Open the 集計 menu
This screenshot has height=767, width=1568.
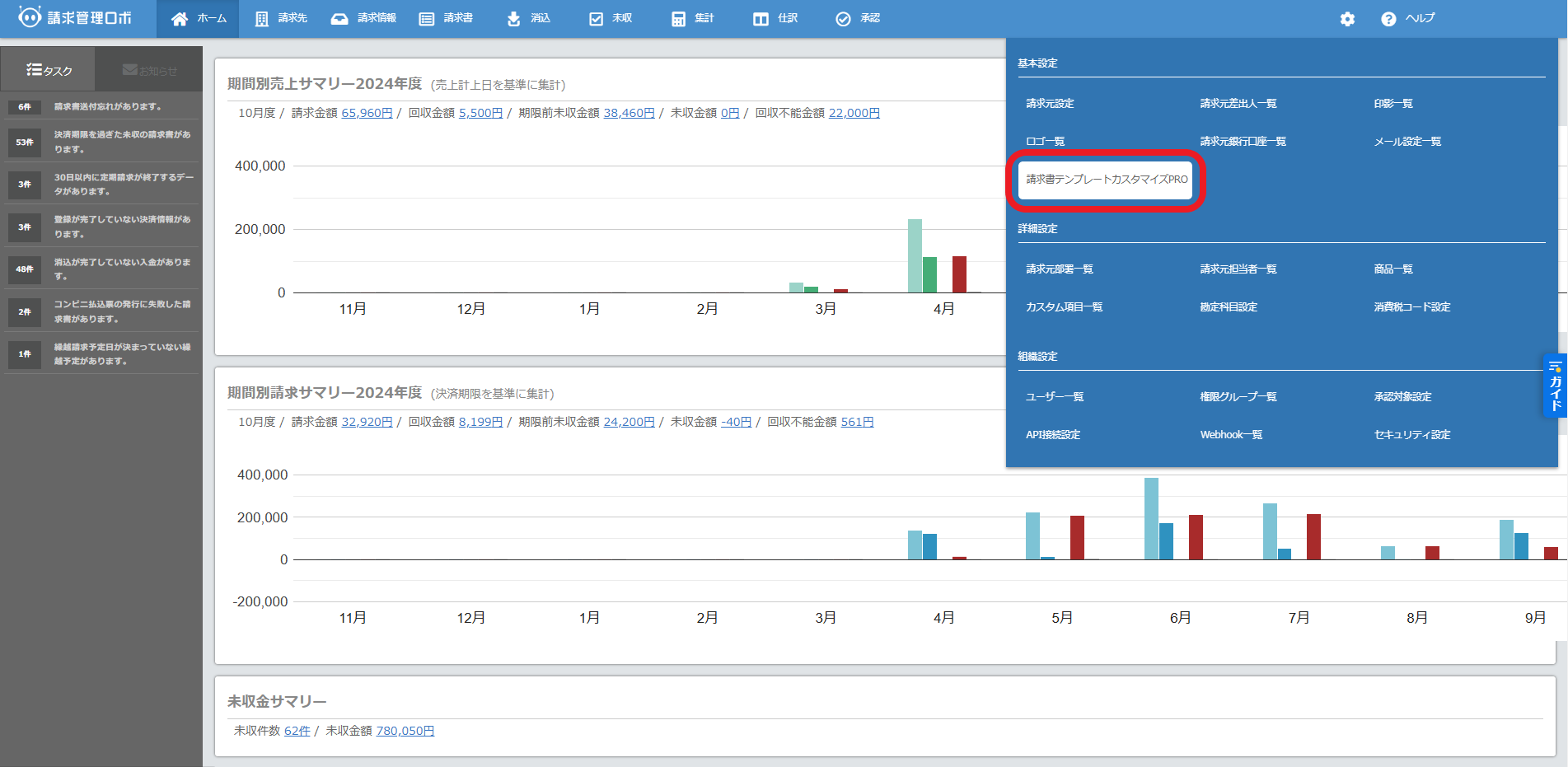click(x=692, y=19)
